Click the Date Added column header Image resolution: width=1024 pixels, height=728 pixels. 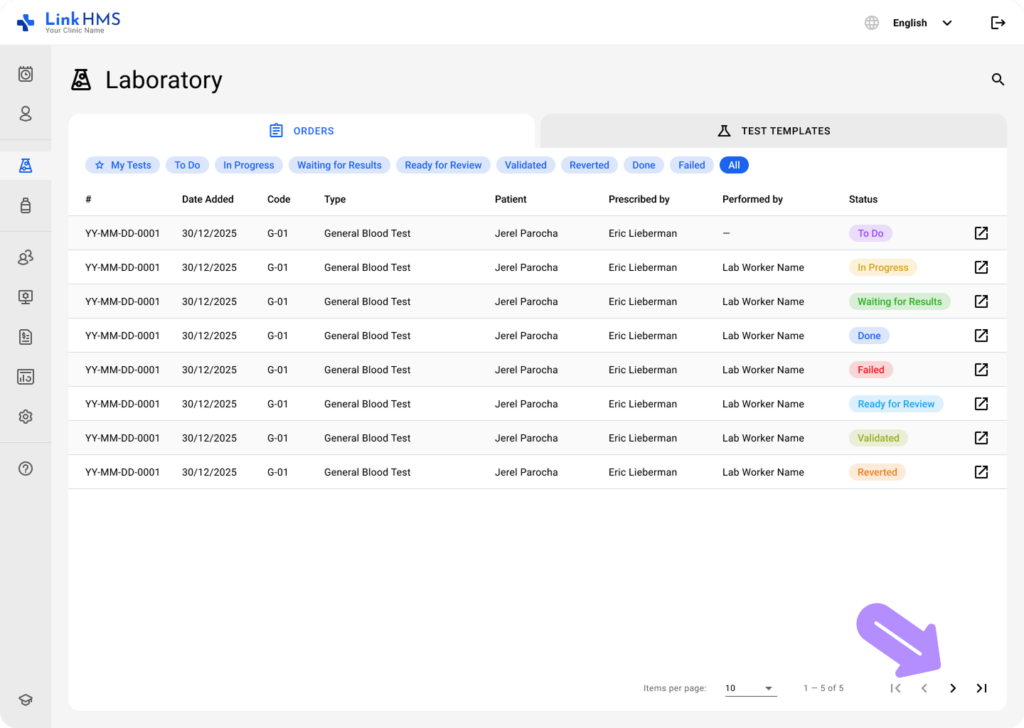point(208,199)
